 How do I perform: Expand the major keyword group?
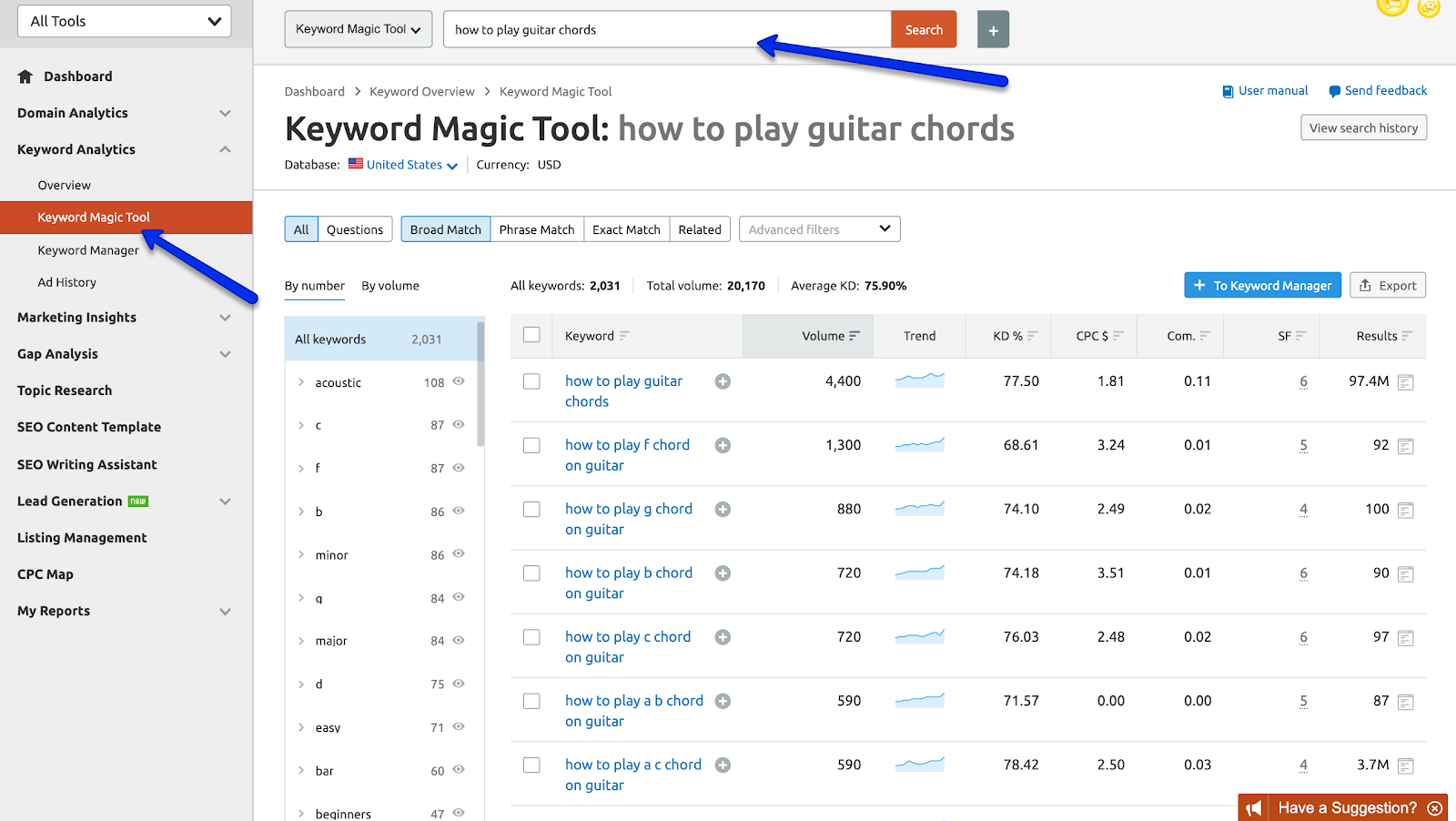click(x=301, y=641)
